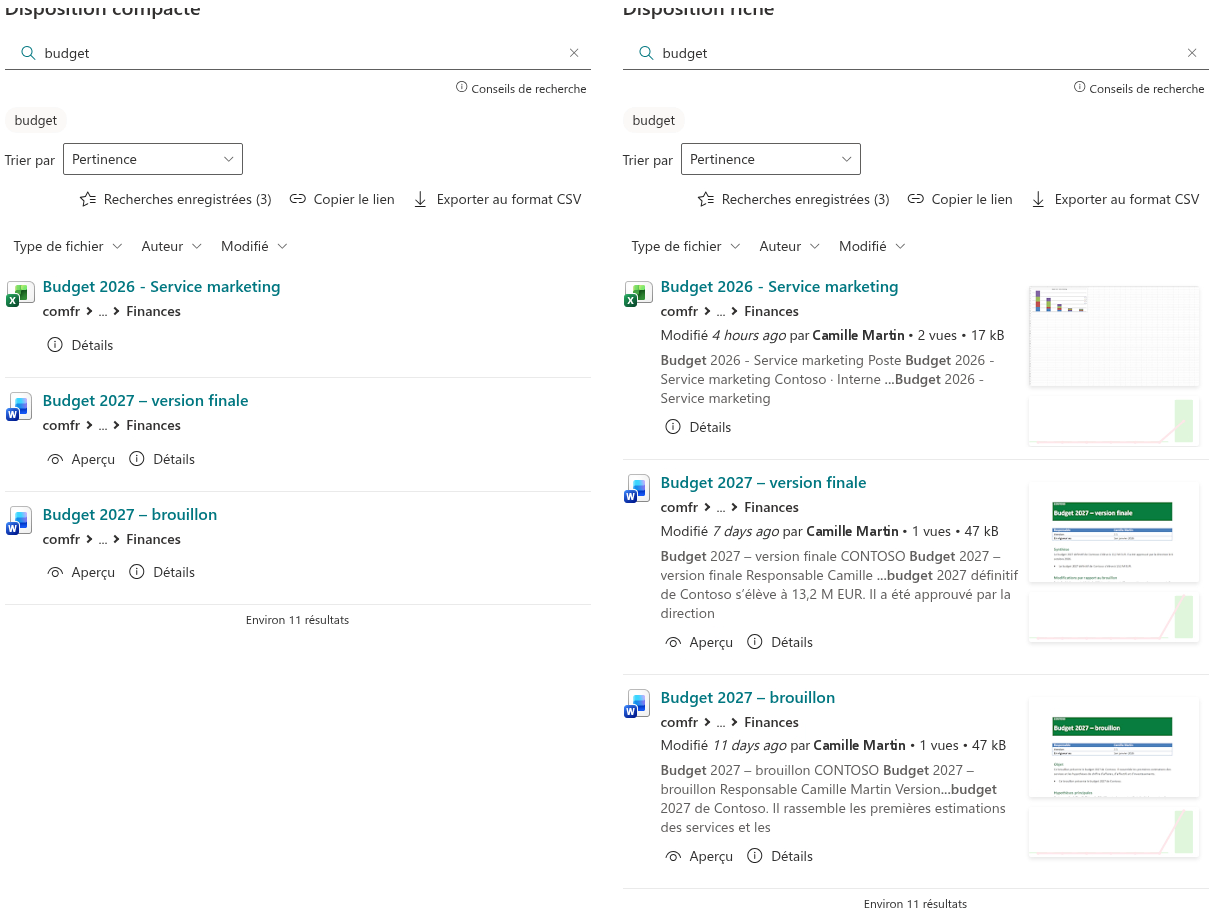Open the Budget 2027 – version finale document thumbnail
1210x916 pixels.
1114,533
